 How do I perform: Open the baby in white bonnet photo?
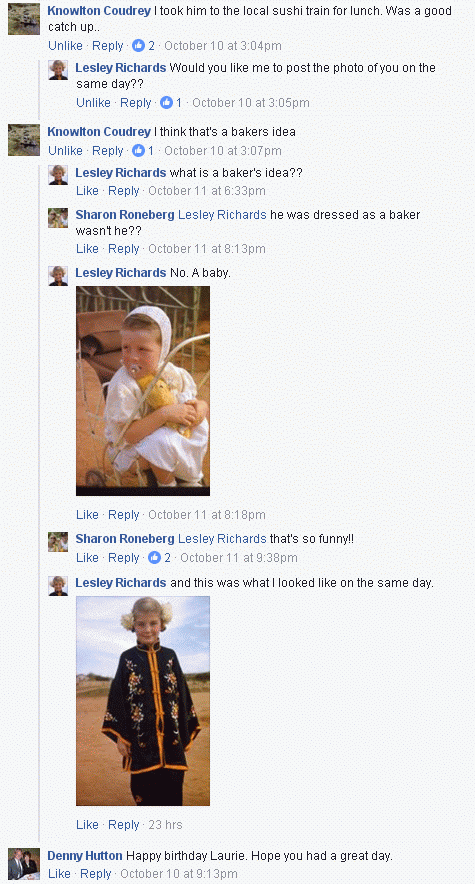143,391
